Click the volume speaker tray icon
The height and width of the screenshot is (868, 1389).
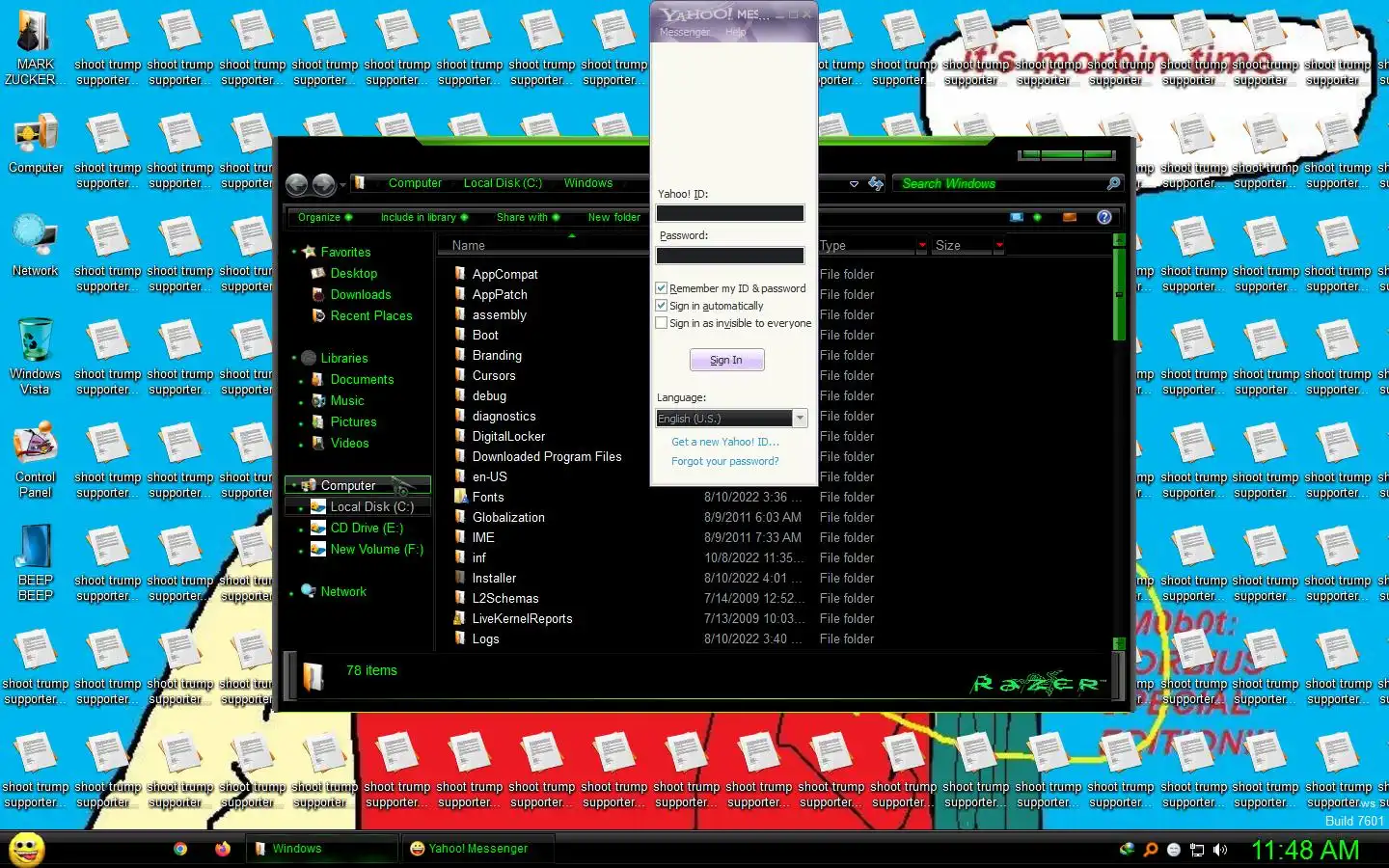1220,850
